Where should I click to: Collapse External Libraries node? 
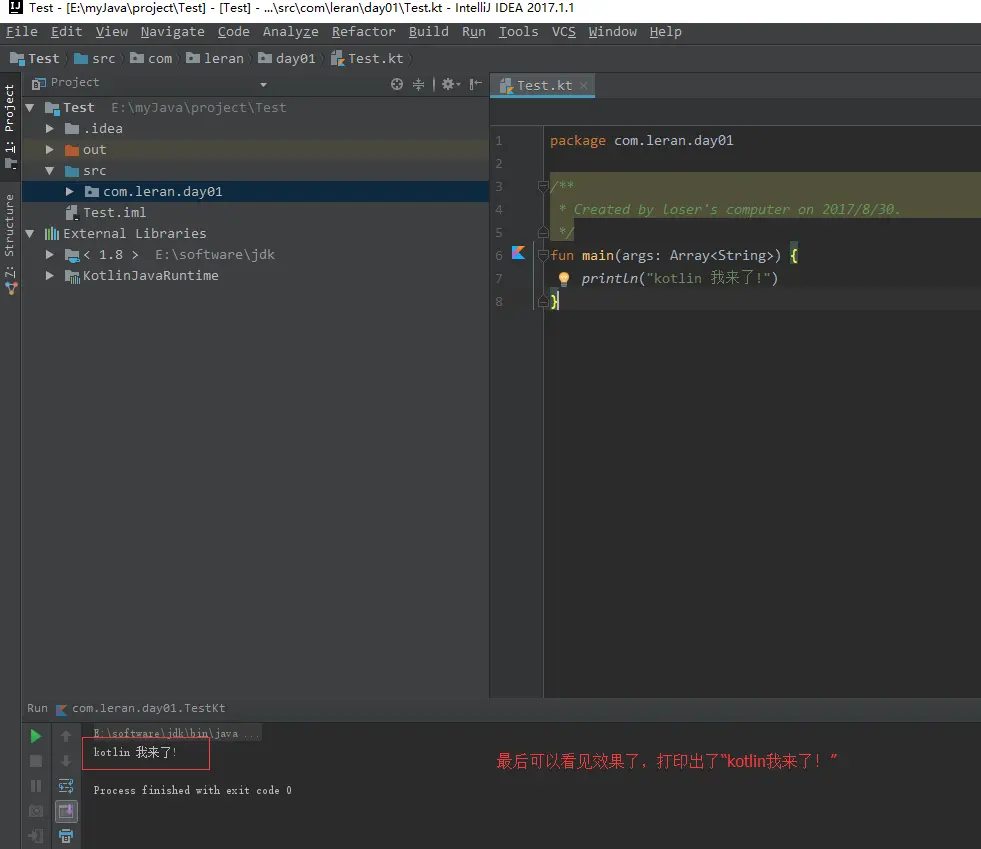click(29, 233)
